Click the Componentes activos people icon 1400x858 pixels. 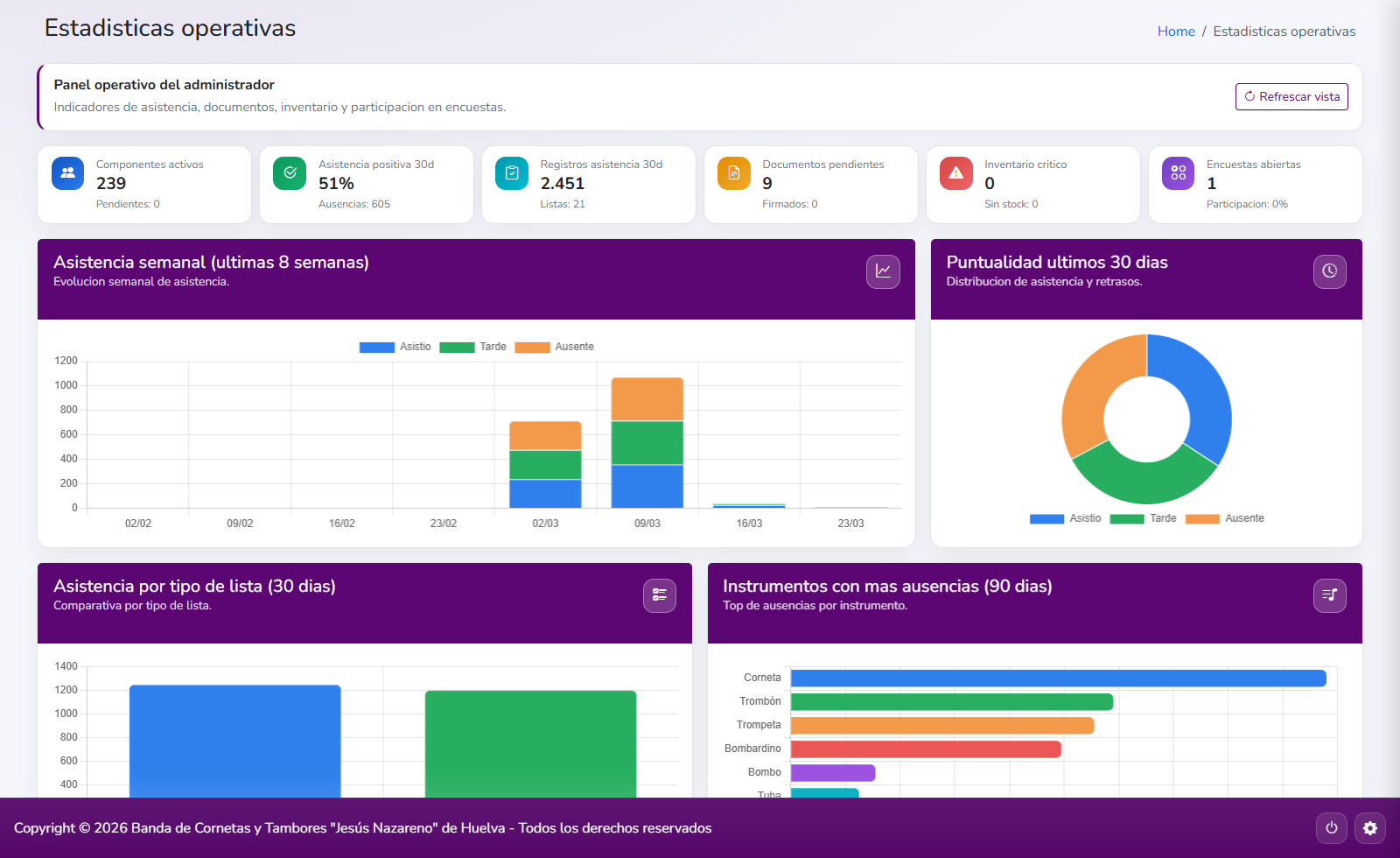67,173
